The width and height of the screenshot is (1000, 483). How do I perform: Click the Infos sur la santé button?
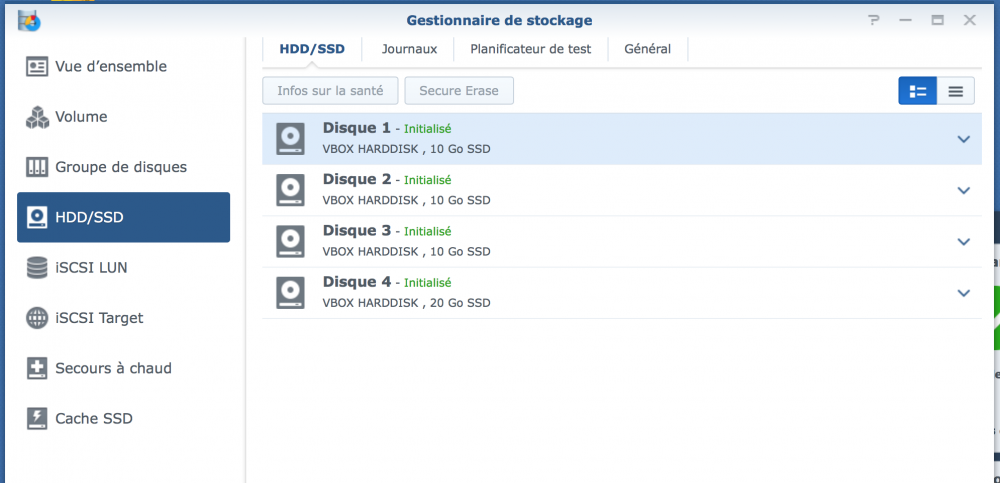(330, 91)
